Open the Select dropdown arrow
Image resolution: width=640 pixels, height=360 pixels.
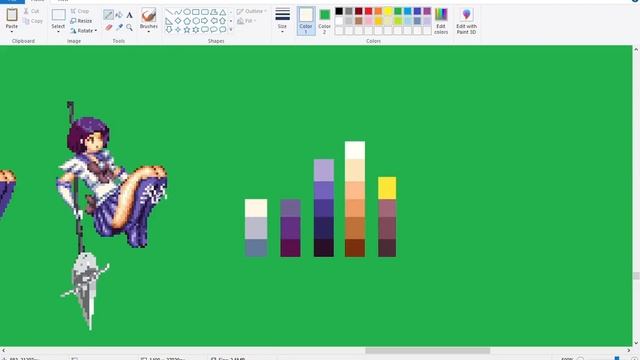tap(58, 31)
